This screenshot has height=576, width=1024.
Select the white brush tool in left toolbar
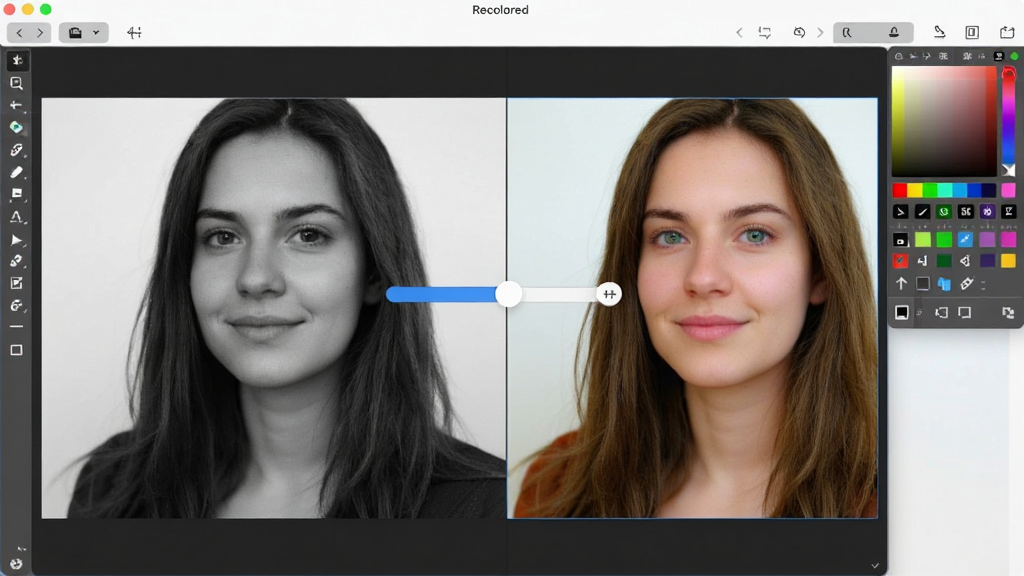coord(16,172)
